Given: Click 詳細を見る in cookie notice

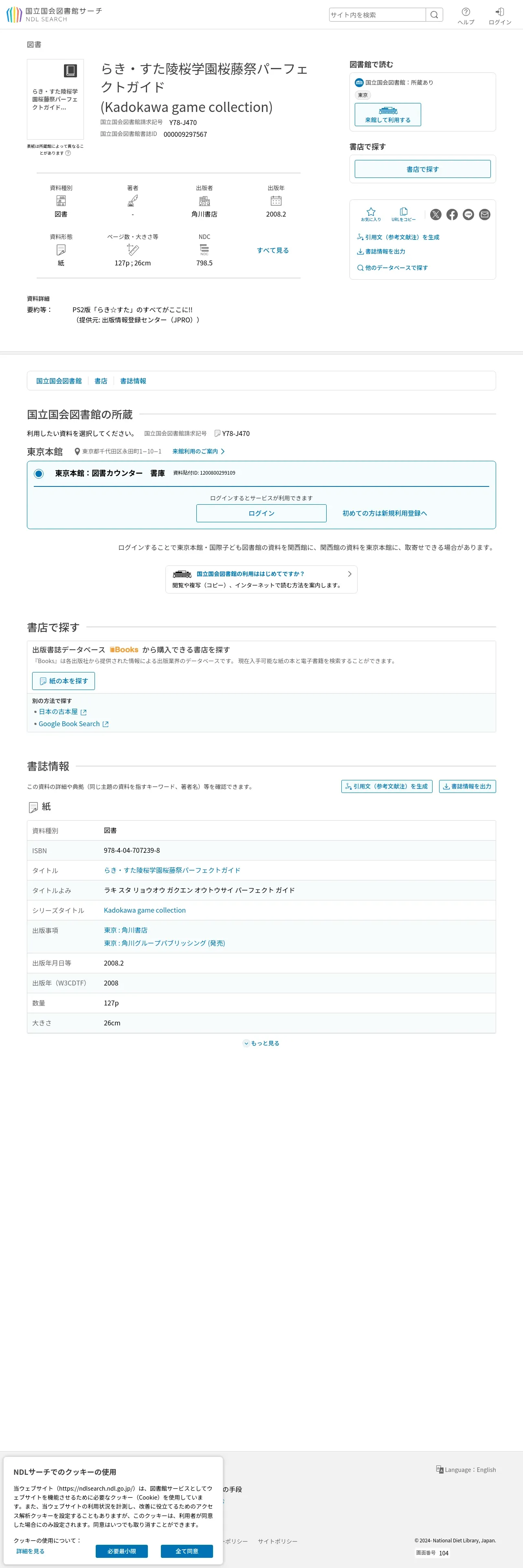Looking at the screenshot, I should (31, 1551).
